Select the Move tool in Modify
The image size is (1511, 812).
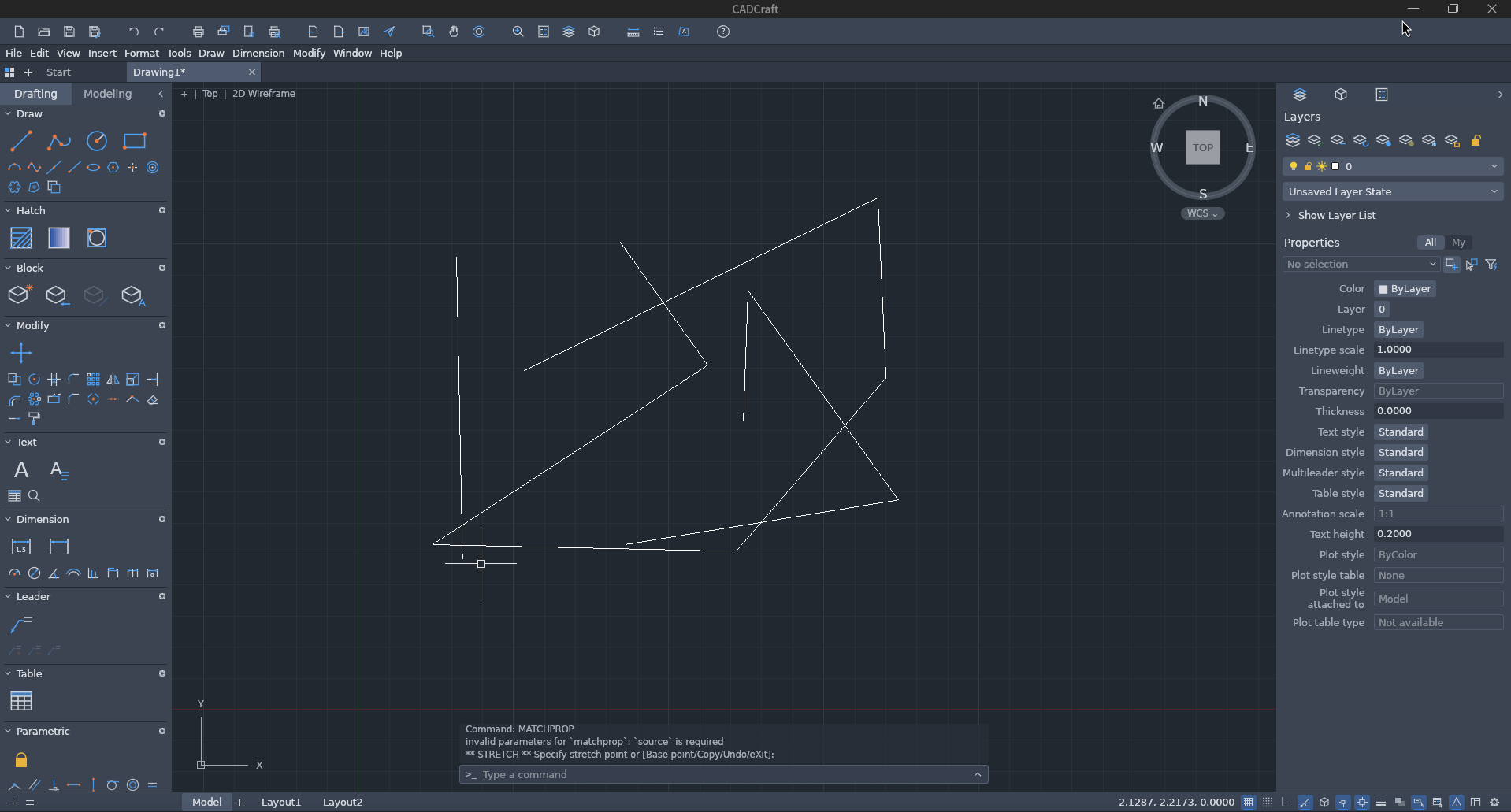pyautogui.click(x=21, y=353)
